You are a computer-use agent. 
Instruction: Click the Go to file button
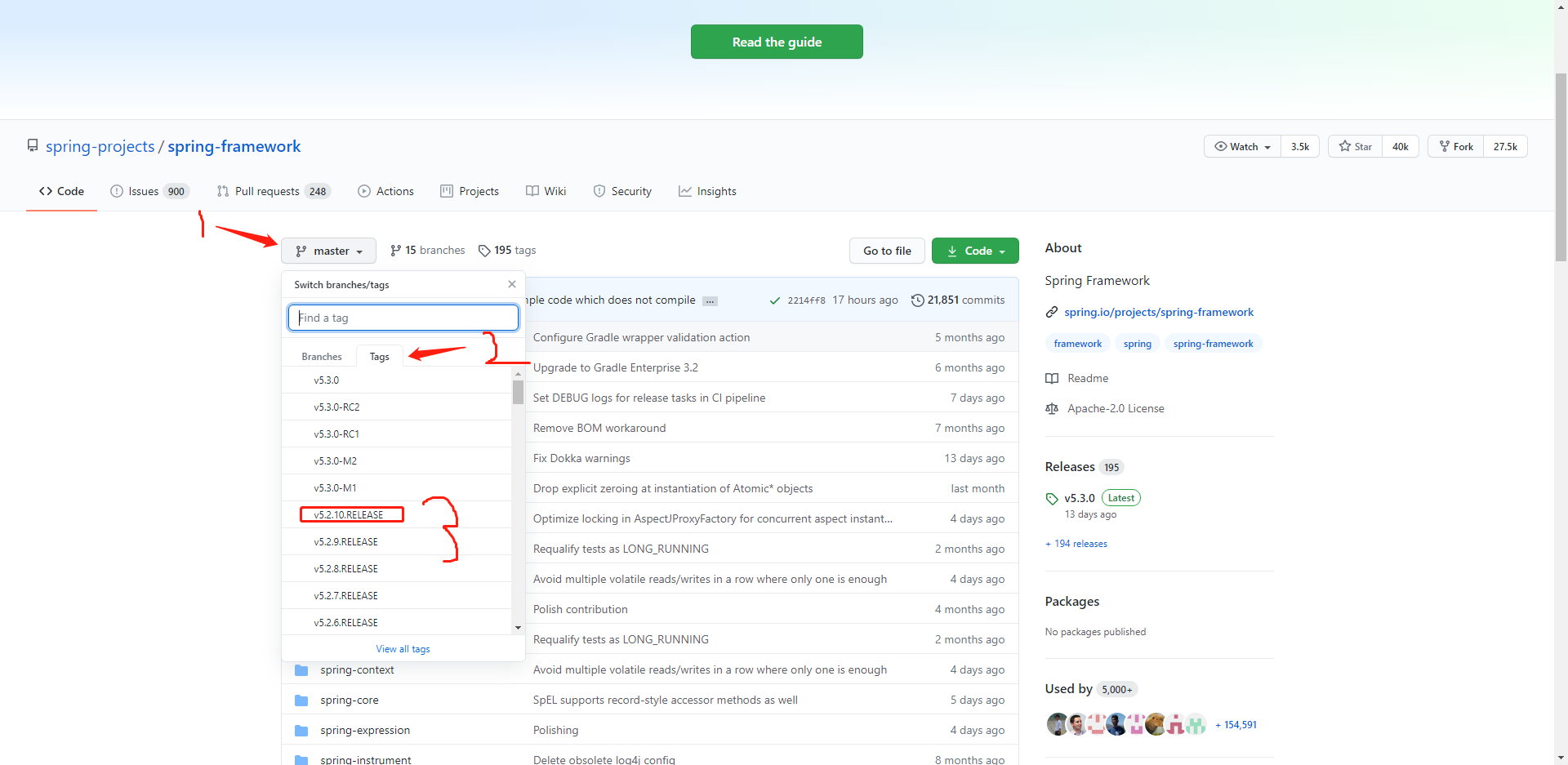887,251
